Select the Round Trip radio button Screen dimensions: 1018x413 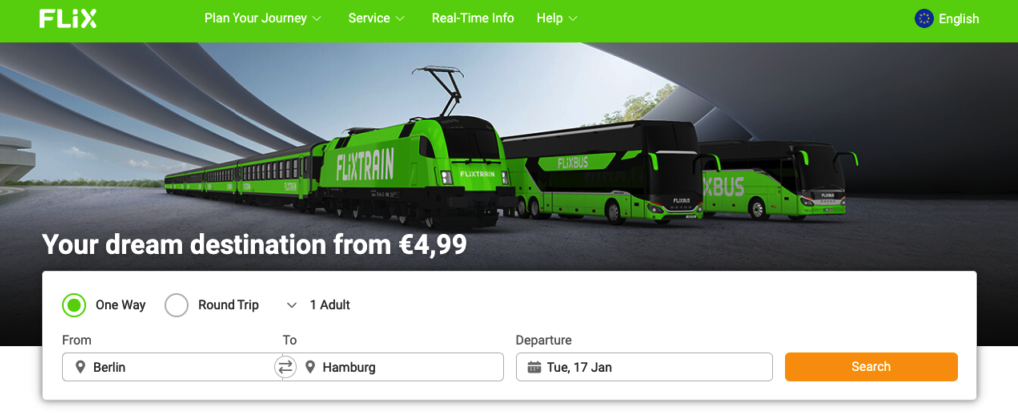(177, 305)
